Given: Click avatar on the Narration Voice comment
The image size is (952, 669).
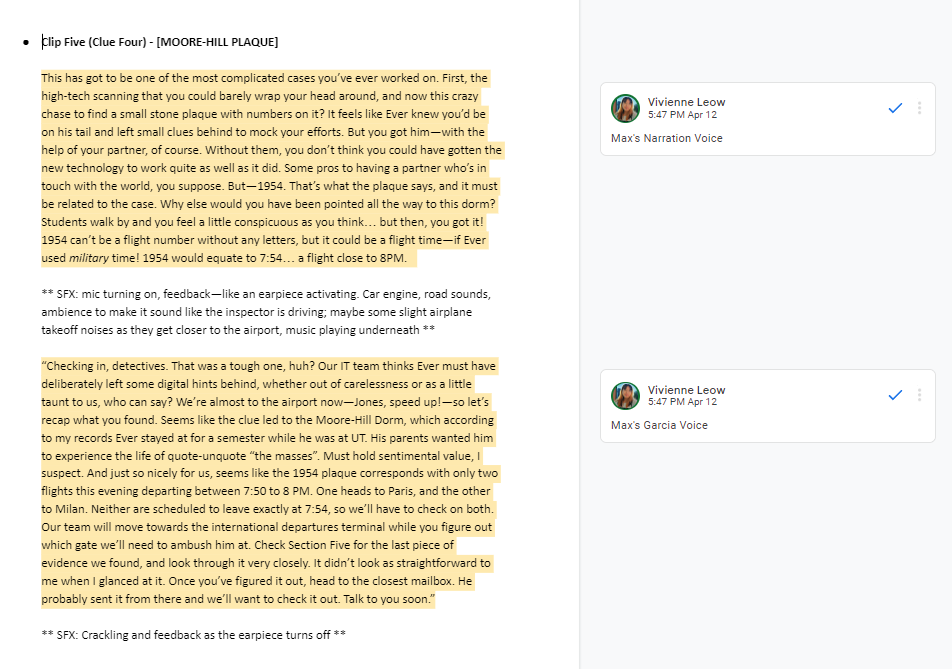Looking at the screenshot, I should [626, 108].
